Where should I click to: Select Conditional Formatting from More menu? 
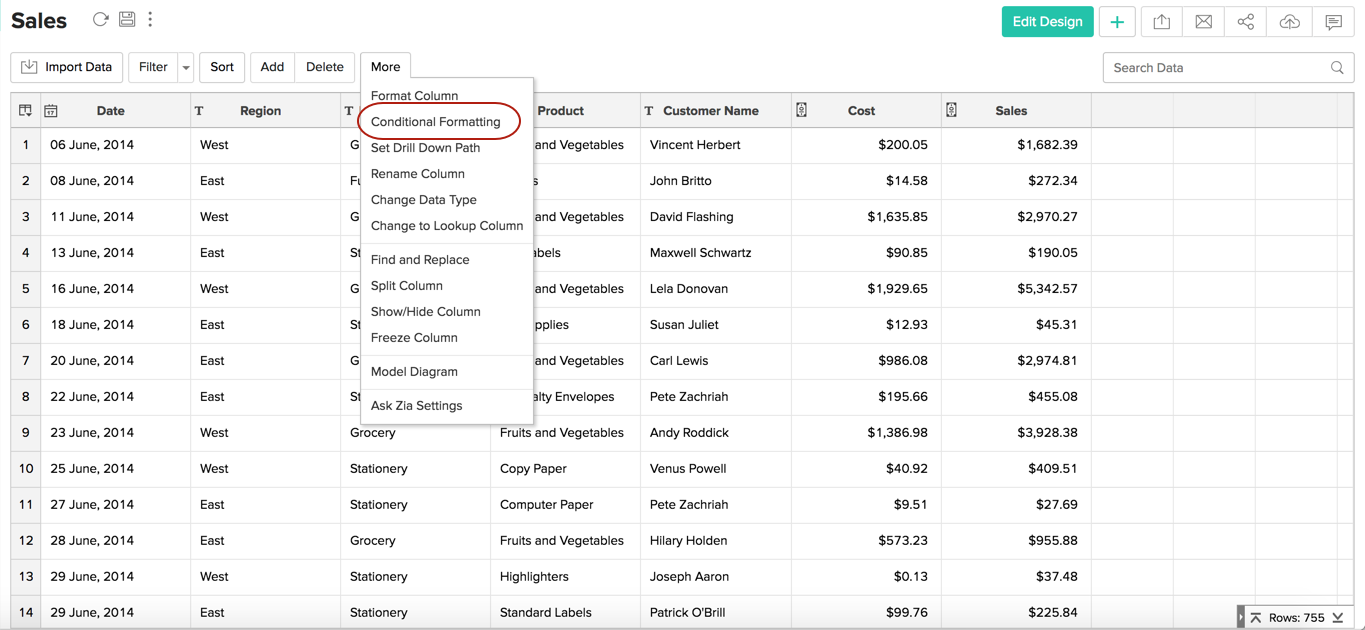point(435,122)
